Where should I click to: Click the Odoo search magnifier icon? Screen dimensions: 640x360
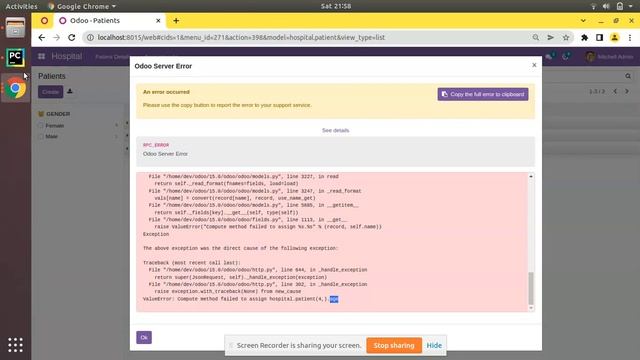click(628, 76)
